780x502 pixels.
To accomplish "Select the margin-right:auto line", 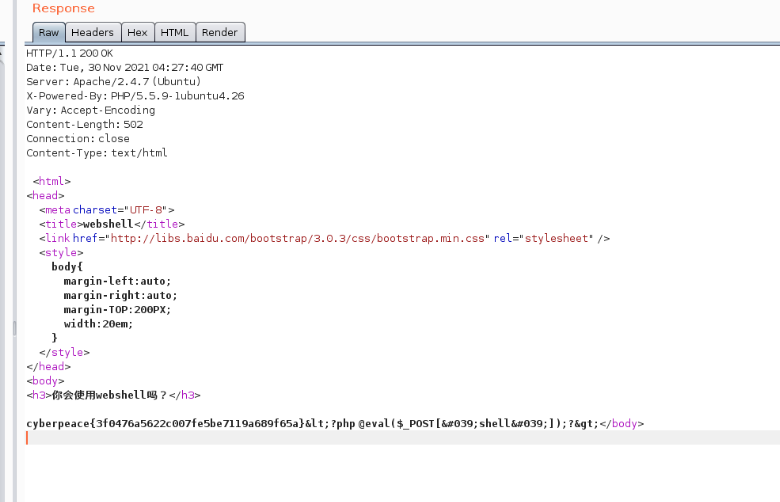I will [120, 296].
